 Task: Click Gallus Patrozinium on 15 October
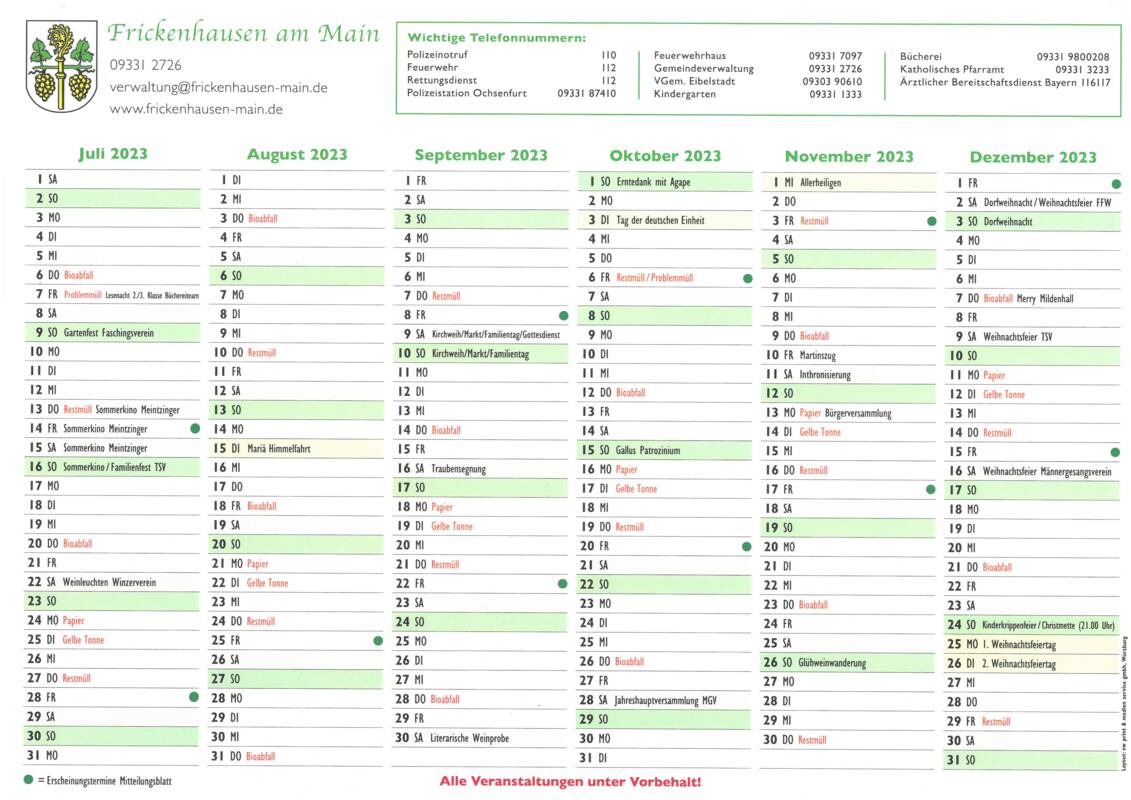point(648,450)
